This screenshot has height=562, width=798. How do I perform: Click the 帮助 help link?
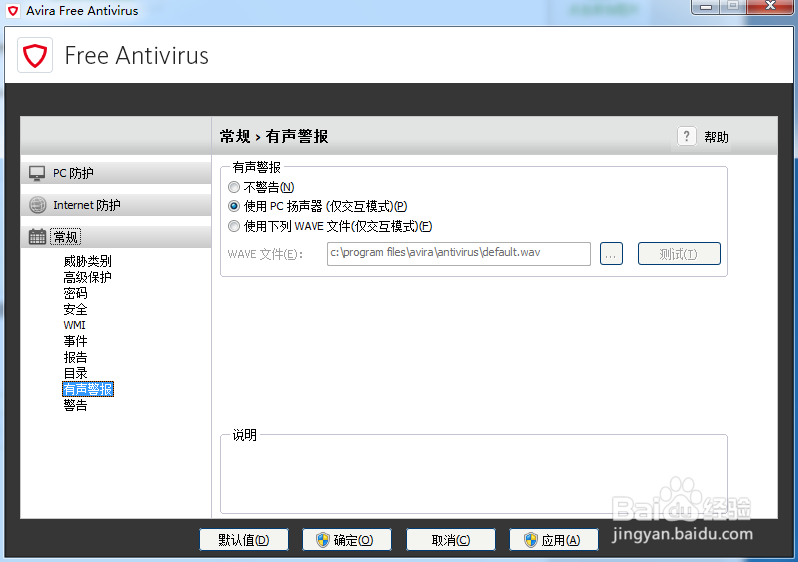click(x=717, y=136)
